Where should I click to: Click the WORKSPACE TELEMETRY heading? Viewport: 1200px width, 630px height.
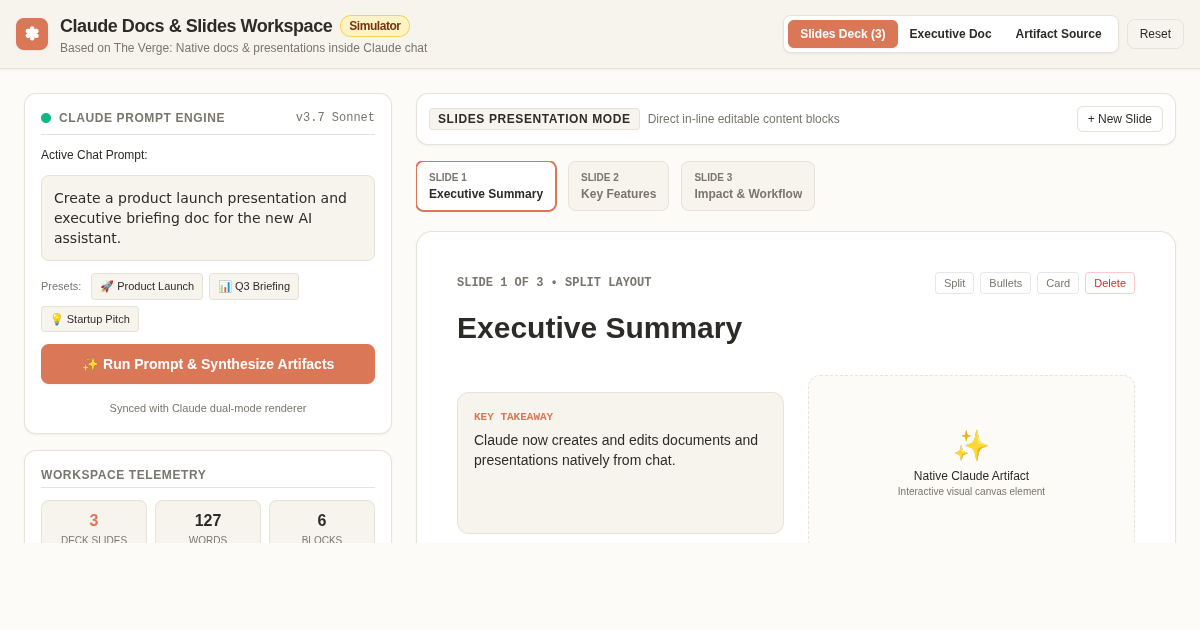click(124, 475)
